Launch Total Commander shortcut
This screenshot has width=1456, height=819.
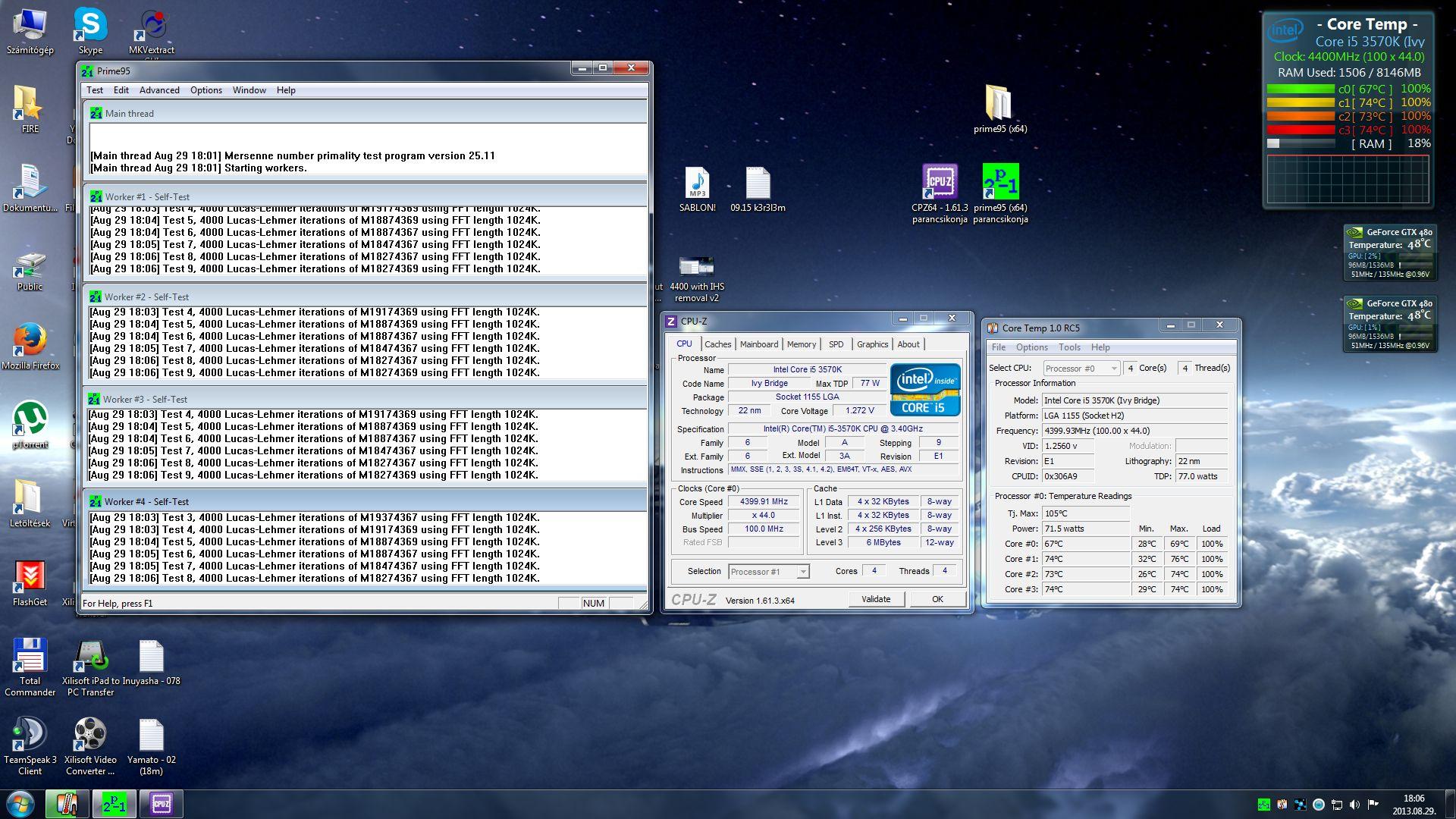point(30,667)
